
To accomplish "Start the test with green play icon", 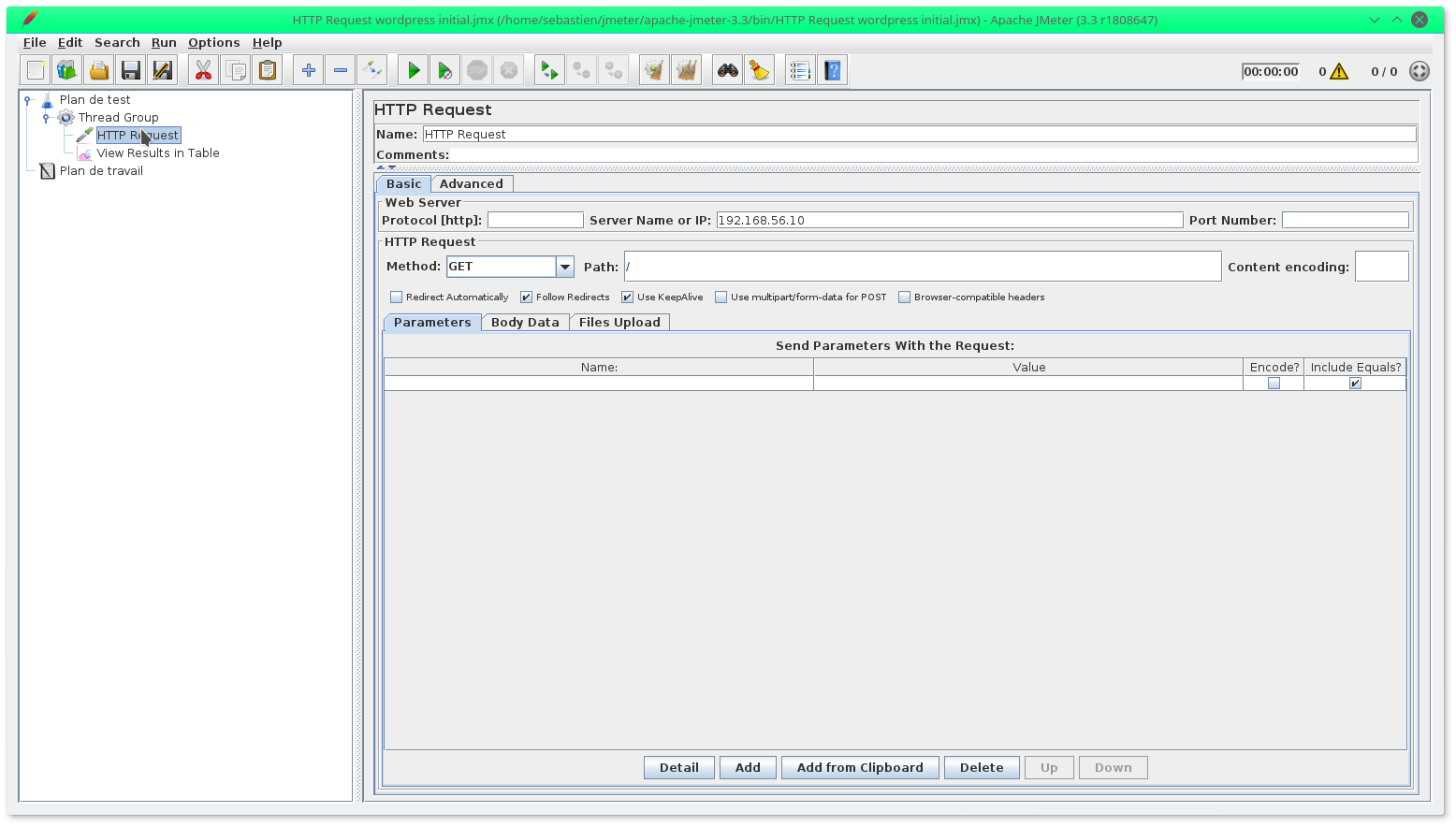I will coord(414,70).
